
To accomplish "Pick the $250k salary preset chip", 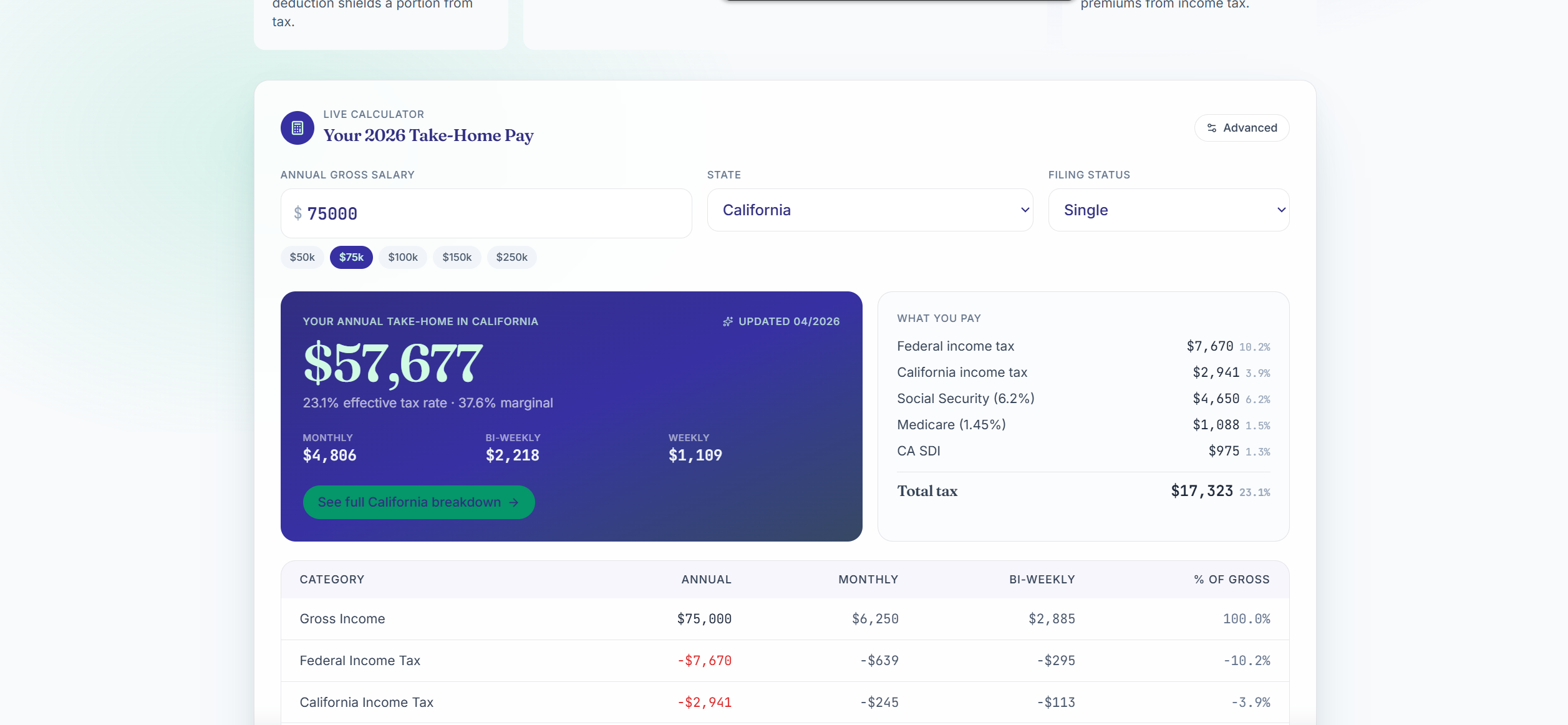I will [512, 257].
